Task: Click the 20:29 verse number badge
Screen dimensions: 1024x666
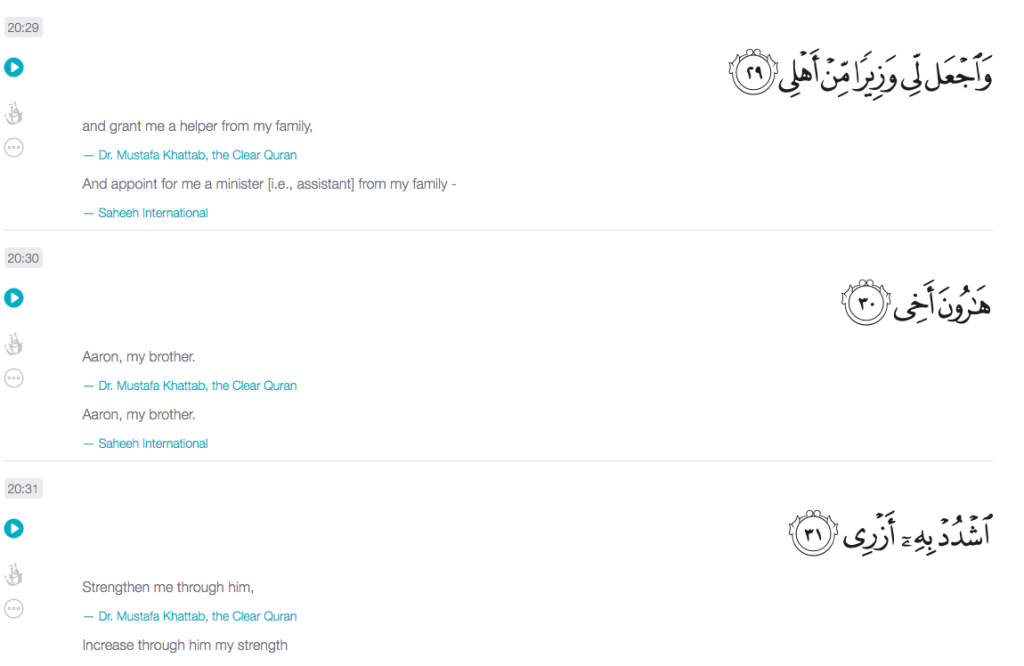Action: click(x=23, y=27)
